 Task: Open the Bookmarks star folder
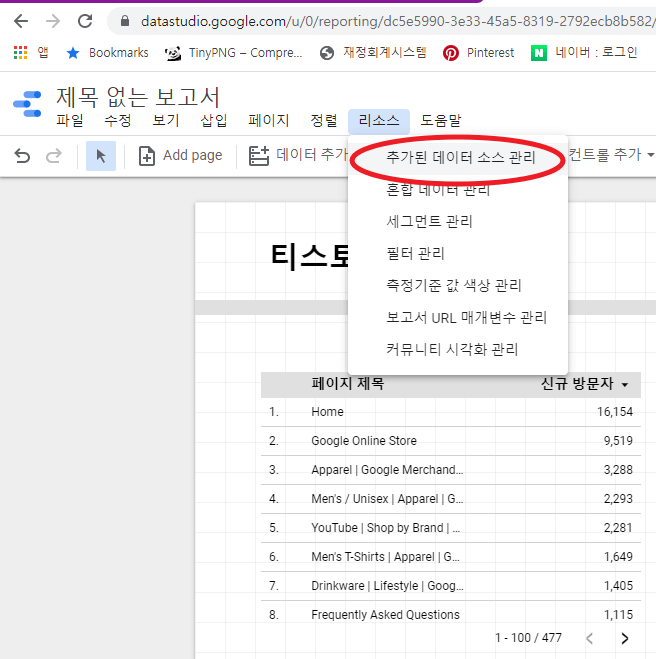click(107, 53)
